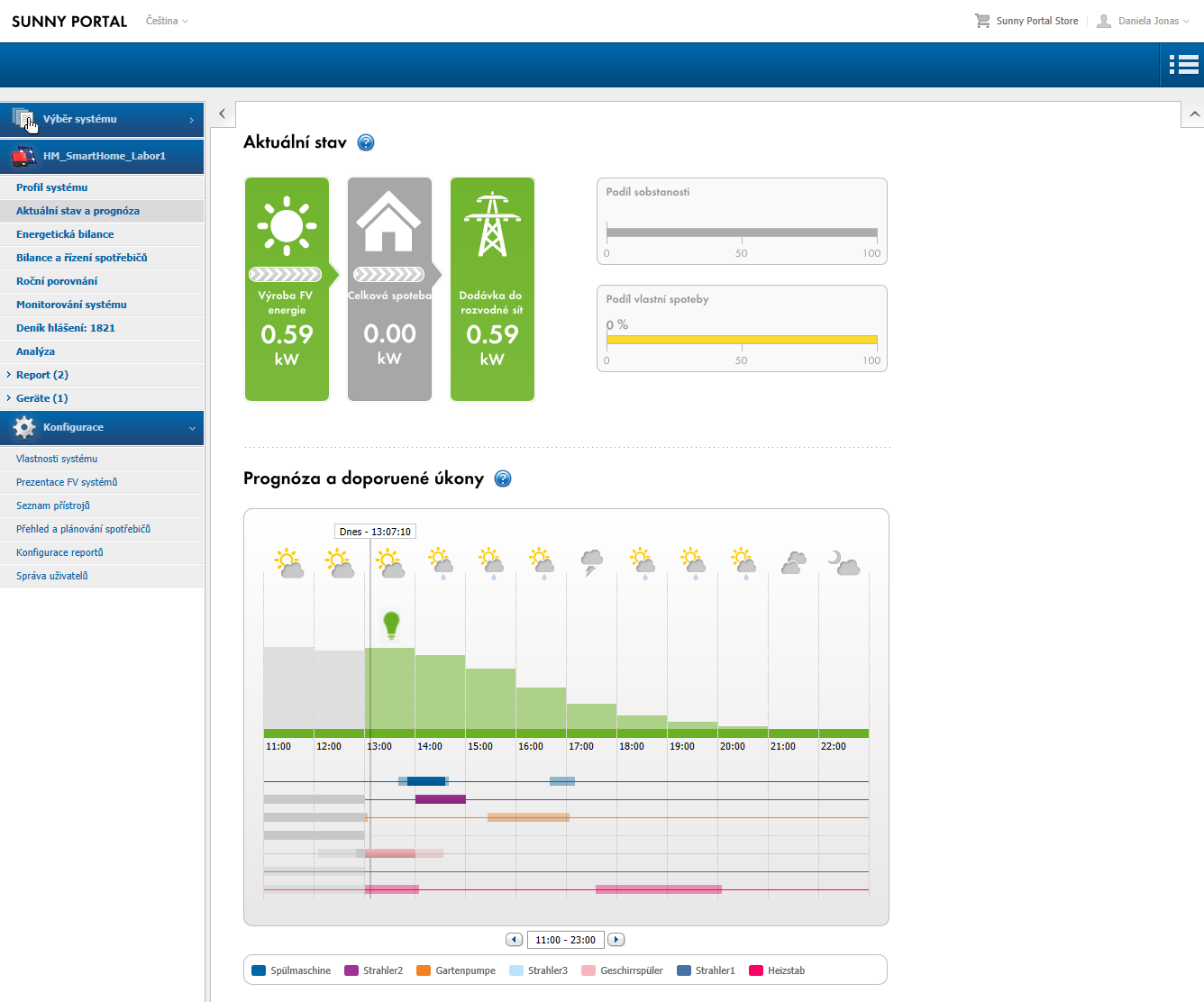This screenshot has width=1204, height=1002.
Task: Click the power pylon icon on grid feed-in tile
Action: pyautogui.click(x=492, y=224)
